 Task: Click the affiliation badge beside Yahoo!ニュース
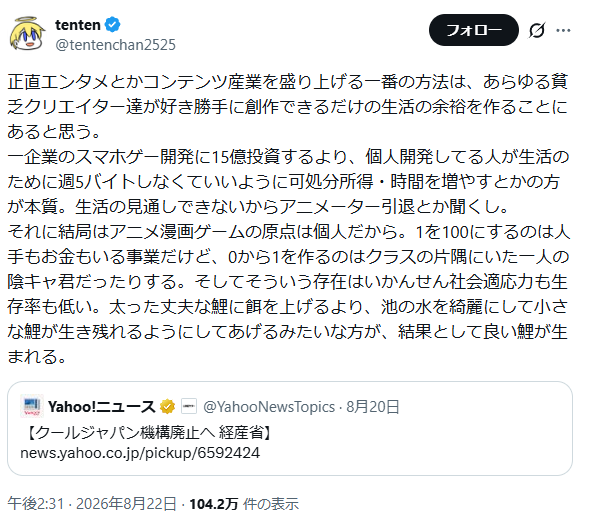pyautogui.click(x=189, y=406)
